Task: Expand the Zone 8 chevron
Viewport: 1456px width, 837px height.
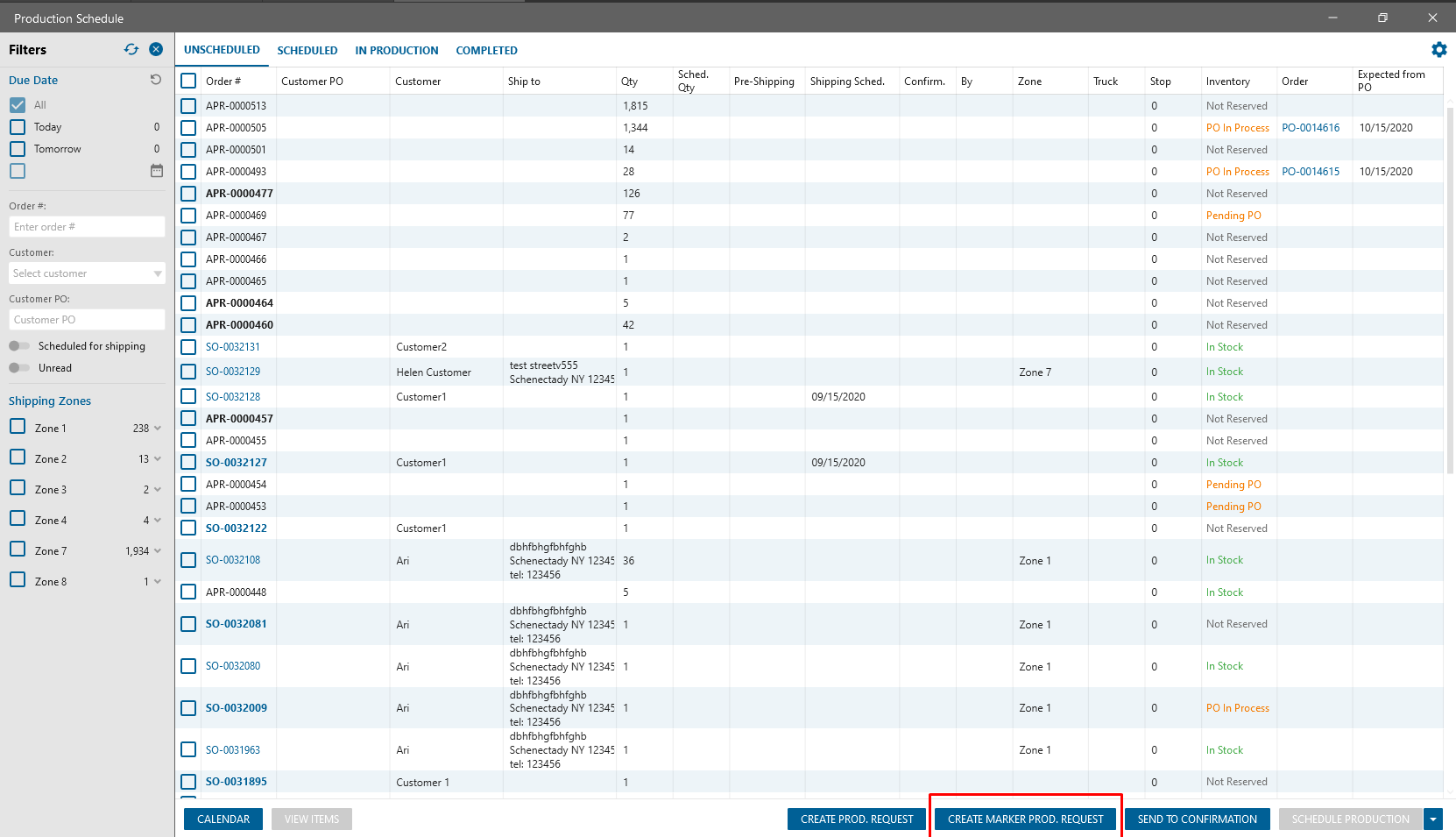Action: pyautogui.click(x=158, y=582)
